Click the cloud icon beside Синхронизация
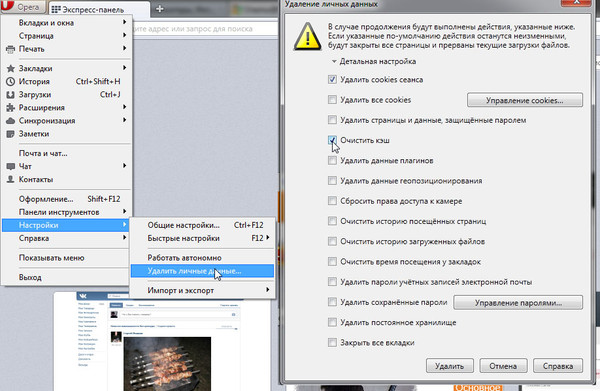 point(10,121)
